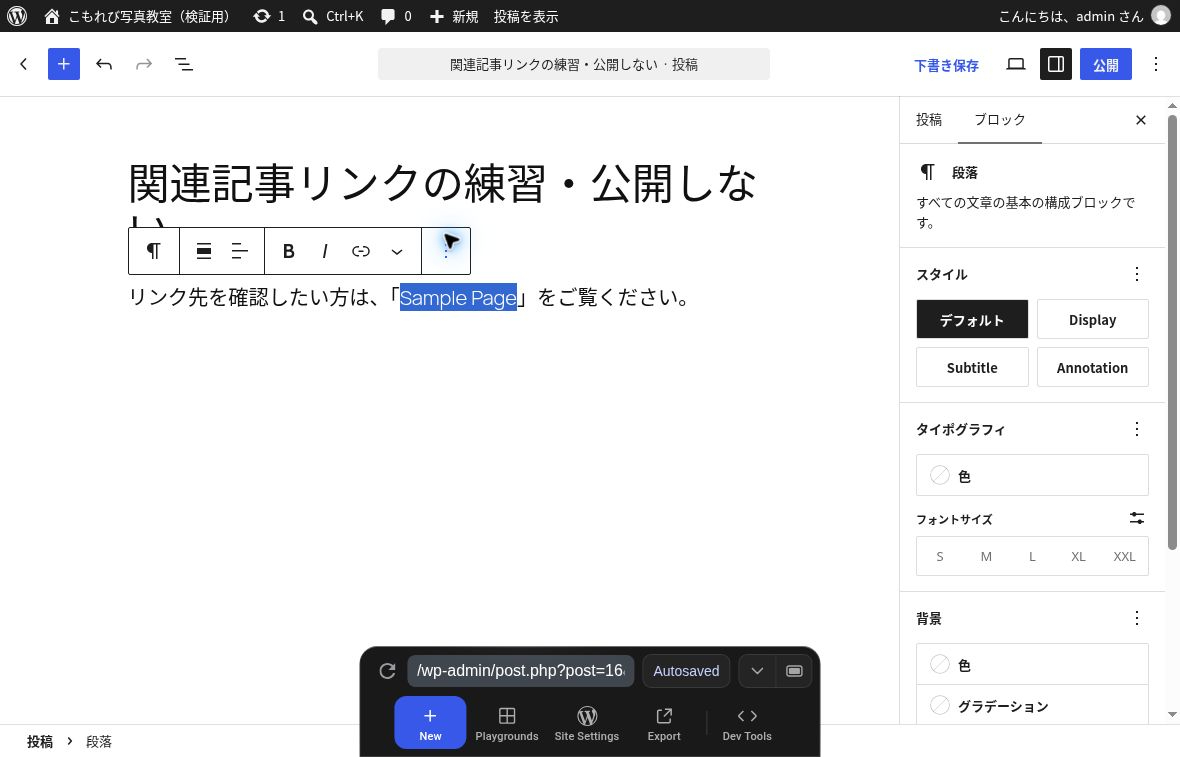This screenshot has width=1180, height=757.
Task: Open the block inserter plus button
Action: coord(64,64)
